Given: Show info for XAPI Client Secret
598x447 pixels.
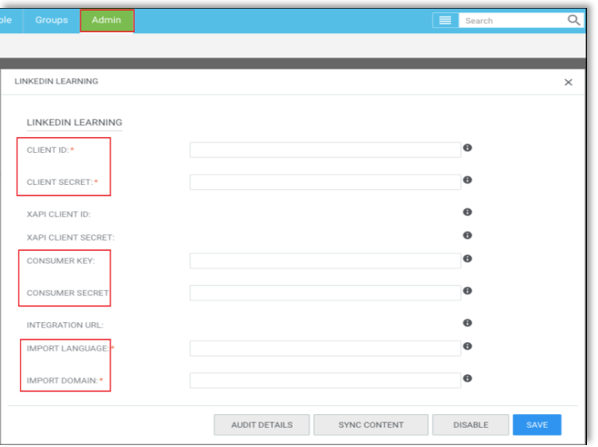Looking at the screenshot, I should pyautogui.click(x=467, y=235).
